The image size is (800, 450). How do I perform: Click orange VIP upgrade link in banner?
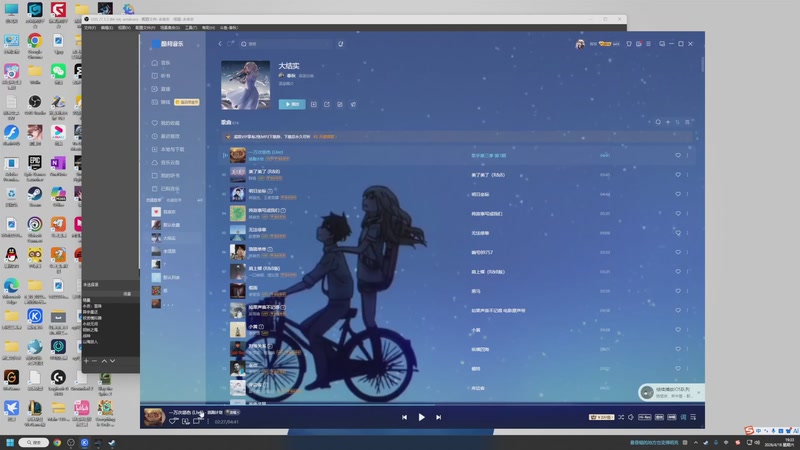coord(324,137)
